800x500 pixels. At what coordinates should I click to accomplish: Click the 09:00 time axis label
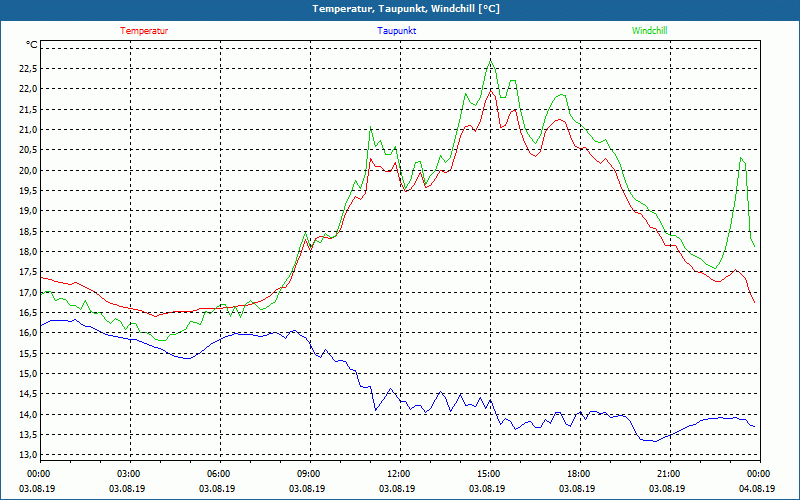(x=311, y=474)
